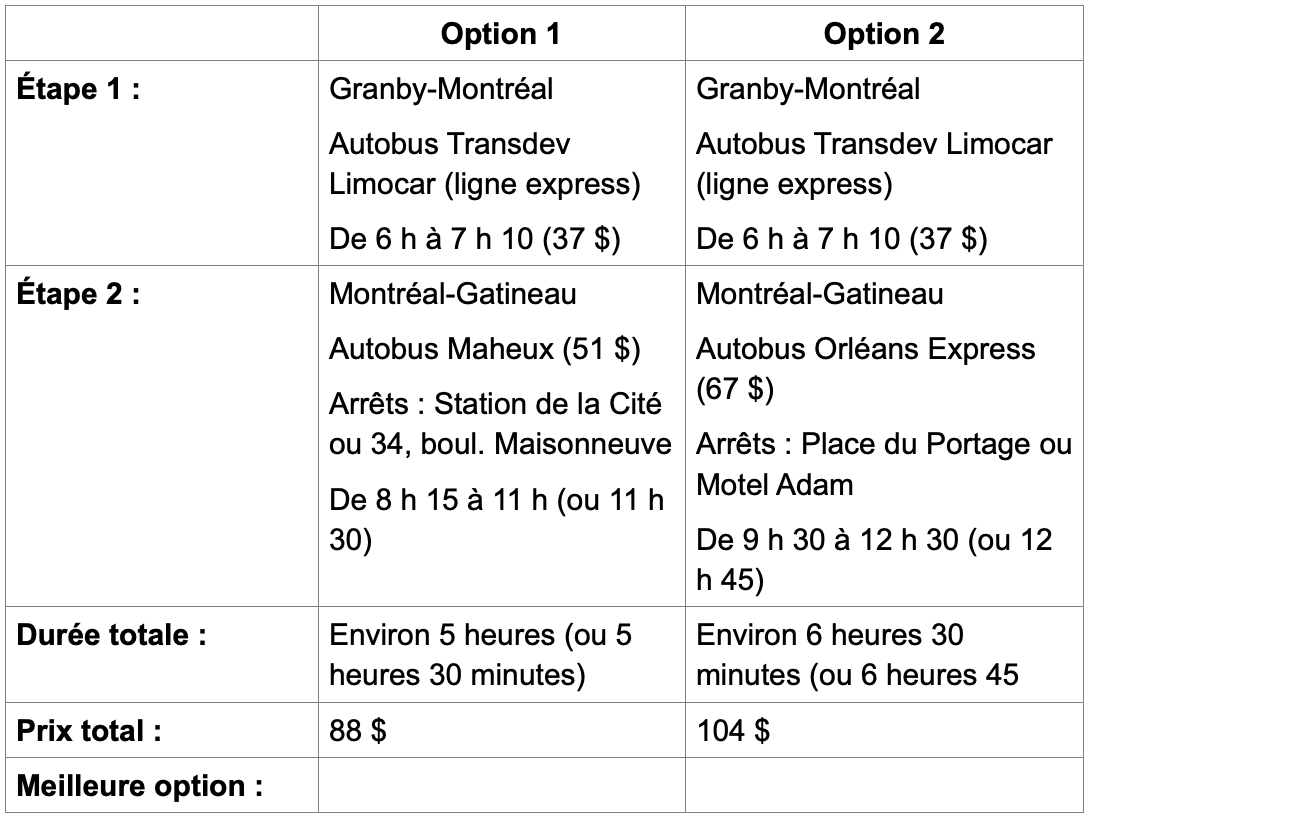This screenshot has width=1300, height=822.
Task: Select the Étape 2 row label
Action: [76, 298]
